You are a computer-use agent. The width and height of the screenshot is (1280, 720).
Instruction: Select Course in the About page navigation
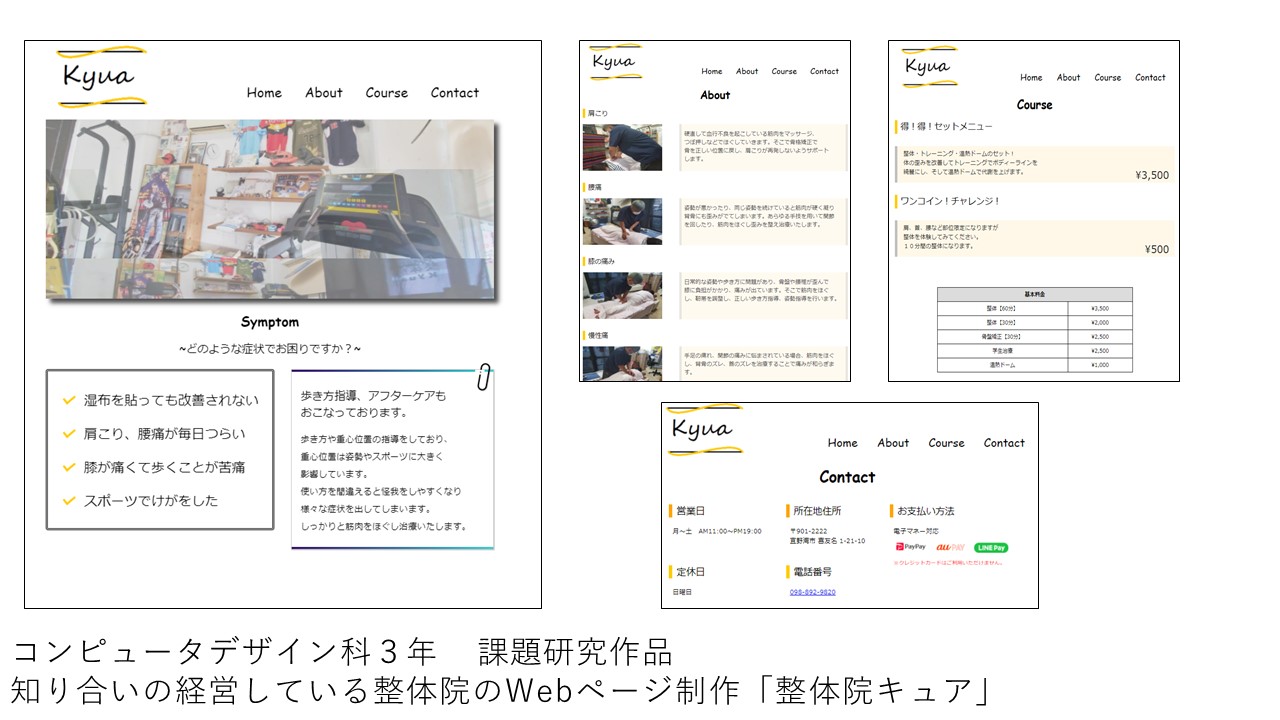784,72
